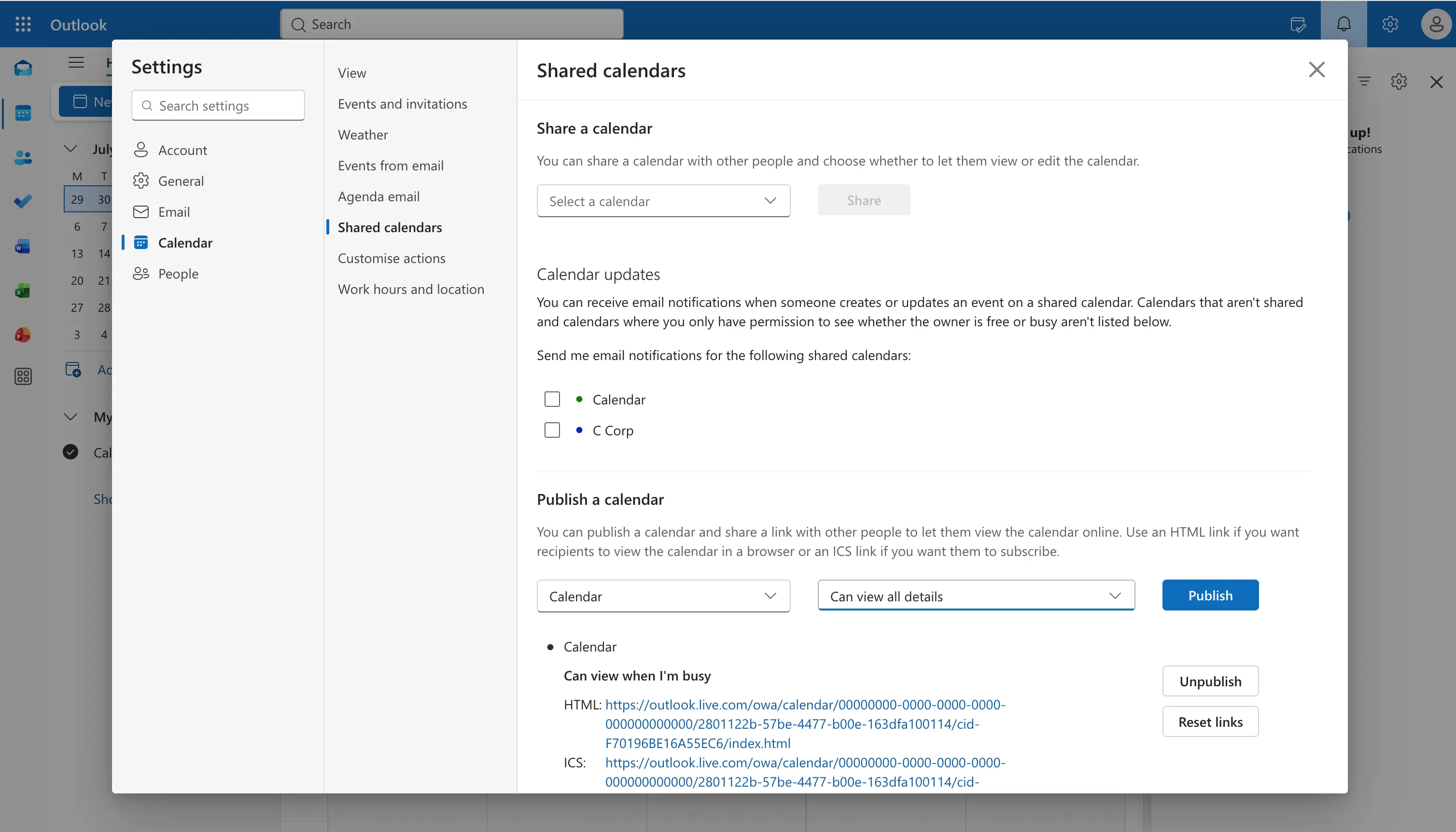Toggle the checked calendar in My calendars
1456x832 pixels.
point(70,452)
